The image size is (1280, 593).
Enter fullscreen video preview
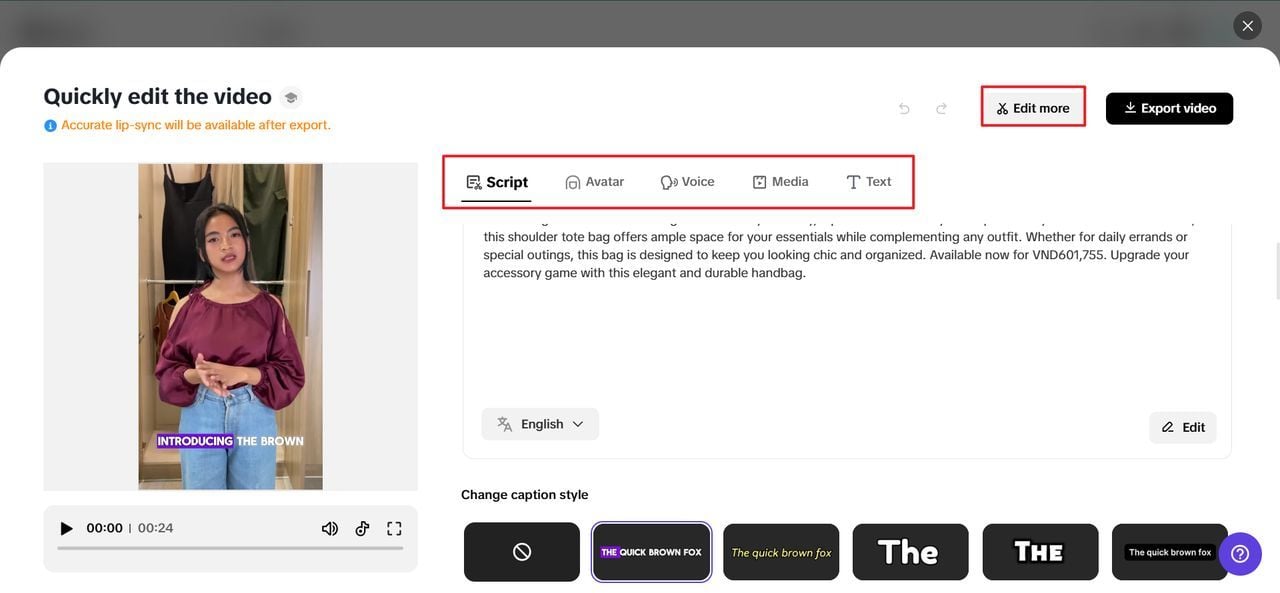tap(393, 527)
